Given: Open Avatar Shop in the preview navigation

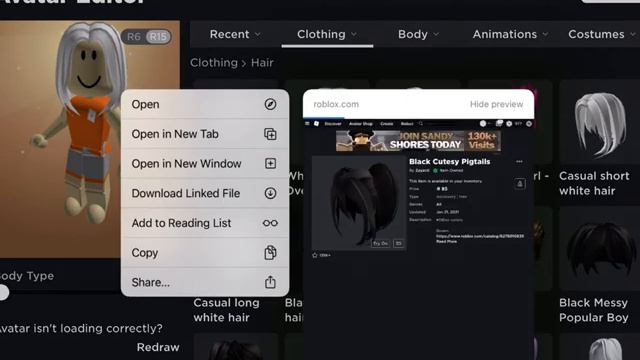Looking at the screenshot, I should [360, 124].
